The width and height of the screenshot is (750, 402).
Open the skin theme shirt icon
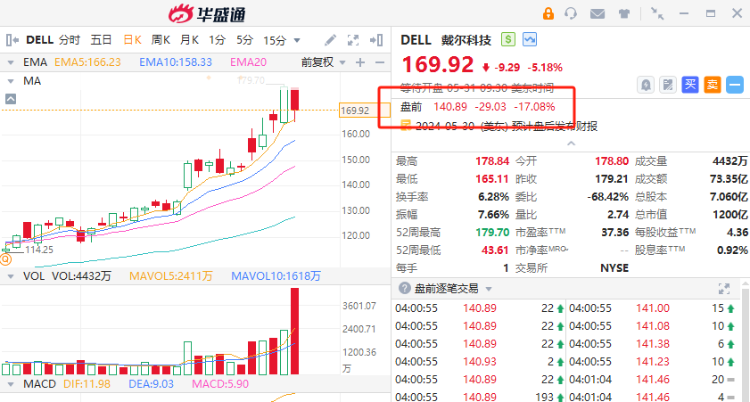tap(624, 13)
